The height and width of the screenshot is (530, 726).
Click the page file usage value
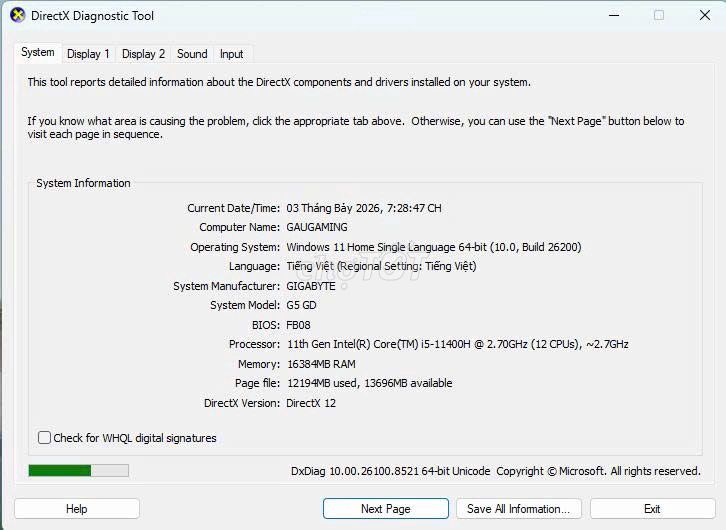point(370,383)
